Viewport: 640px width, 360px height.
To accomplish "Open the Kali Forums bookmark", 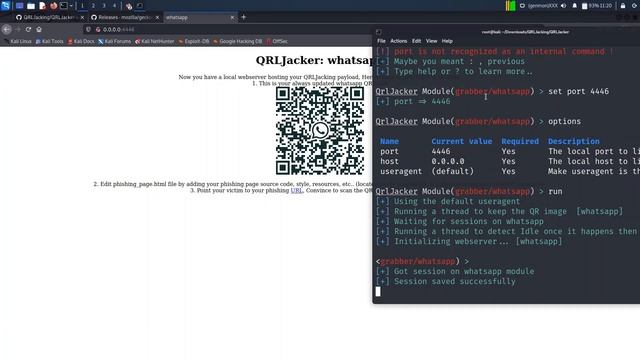I will coord(115,41).
